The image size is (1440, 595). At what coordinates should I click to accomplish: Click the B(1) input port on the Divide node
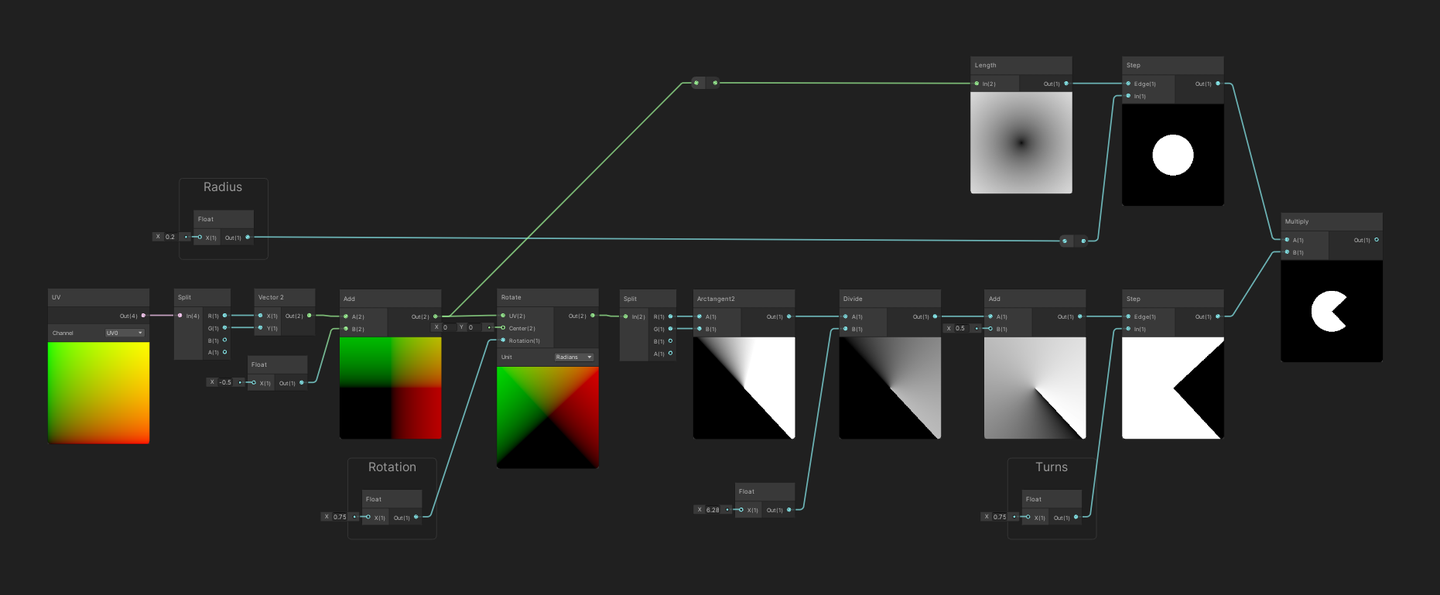click(846, 331)
